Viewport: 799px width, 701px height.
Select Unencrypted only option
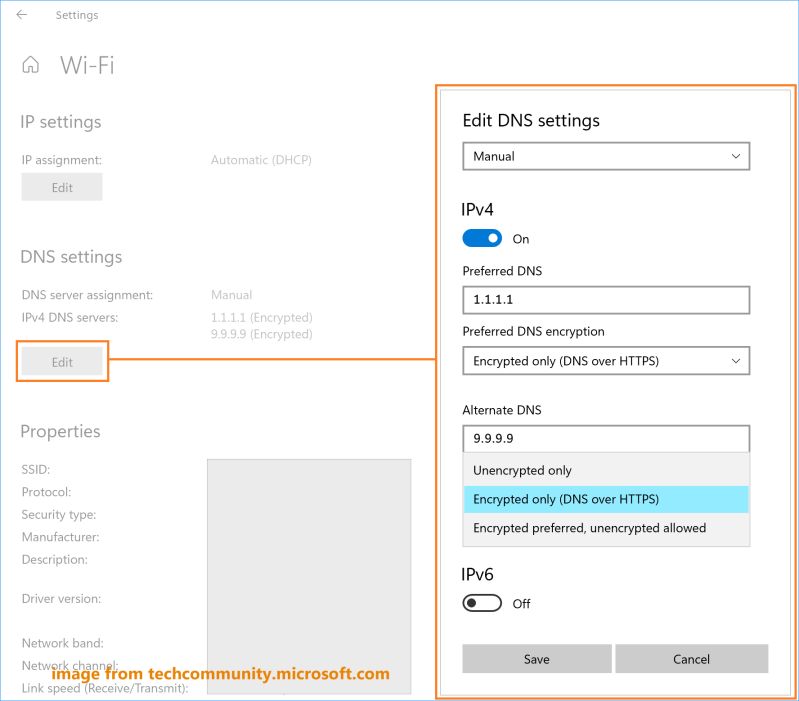click(606, 470)
